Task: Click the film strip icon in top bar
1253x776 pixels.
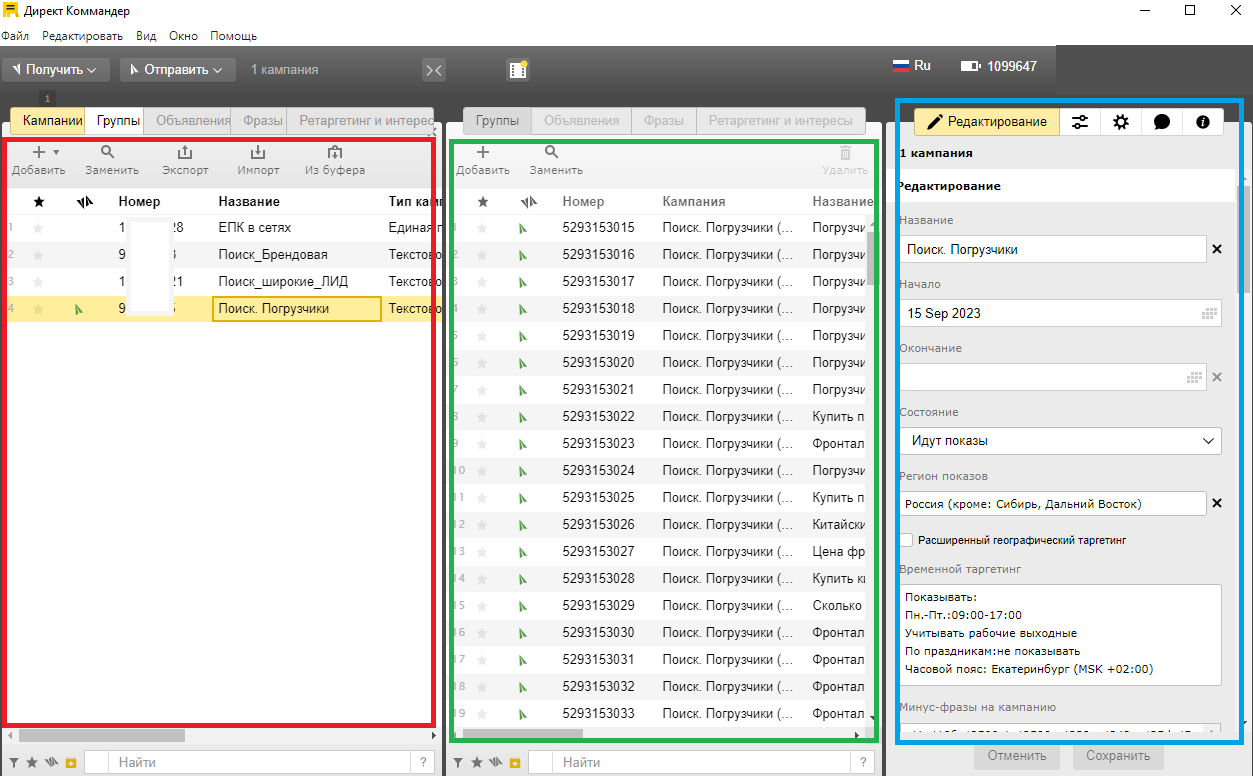Action: click(517, 69)
